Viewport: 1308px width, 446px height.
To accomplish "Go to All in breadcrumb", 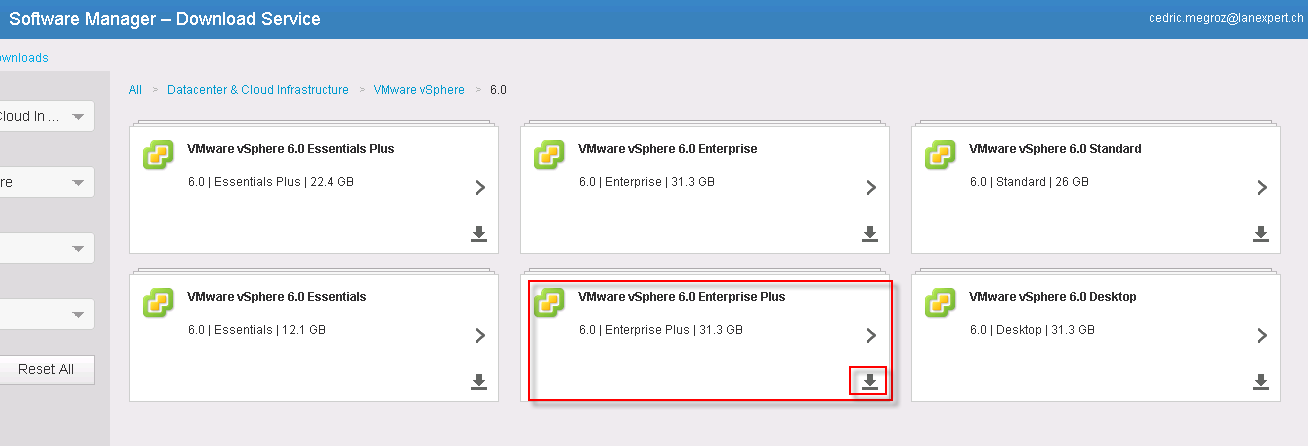I will pos(135,90).
